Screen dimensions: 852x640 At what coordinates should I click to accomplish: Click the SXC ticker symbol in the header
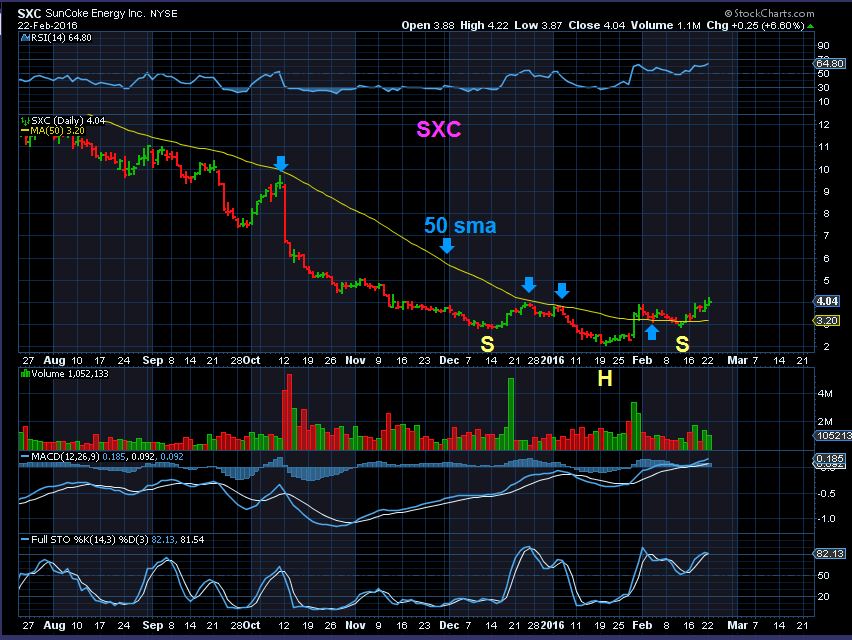coord(29,14)
